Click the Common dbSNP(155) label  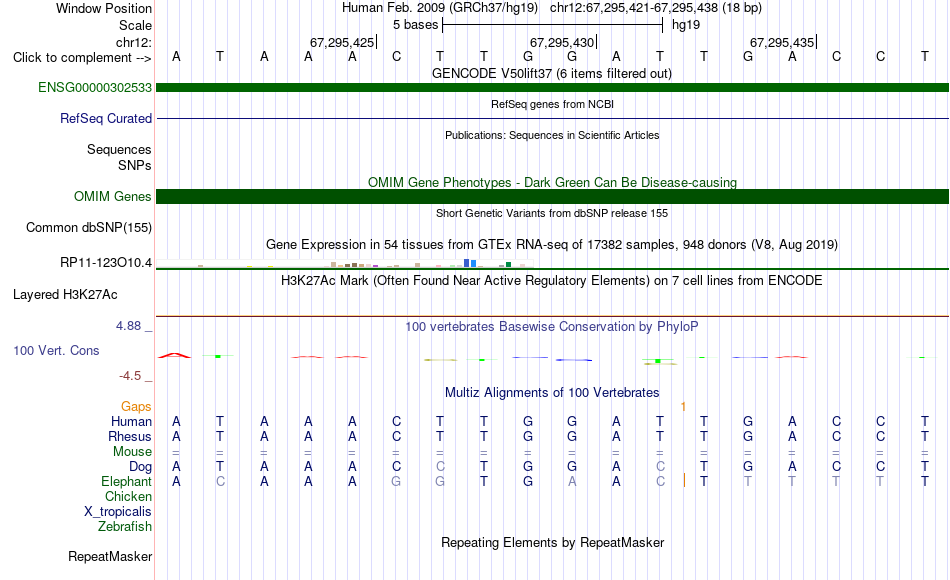tap(88, 228)
